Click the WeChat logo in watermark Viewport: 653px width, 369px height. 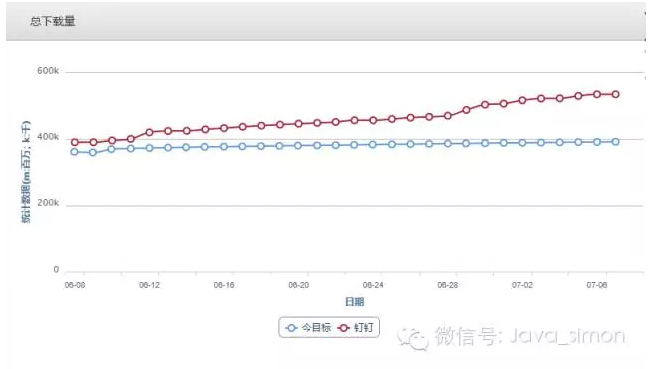coord(413,338)
